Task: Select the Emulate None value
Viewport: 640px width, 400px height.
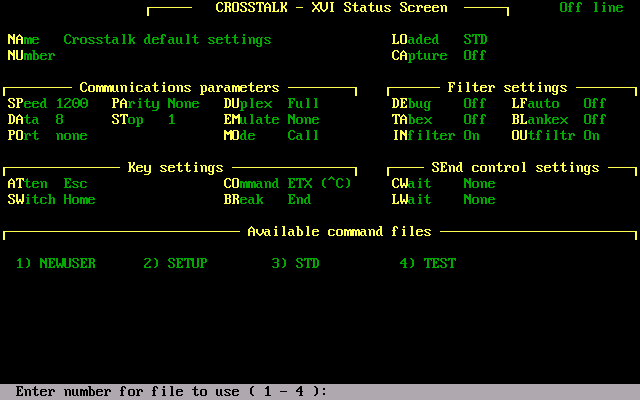Action: 303,120
